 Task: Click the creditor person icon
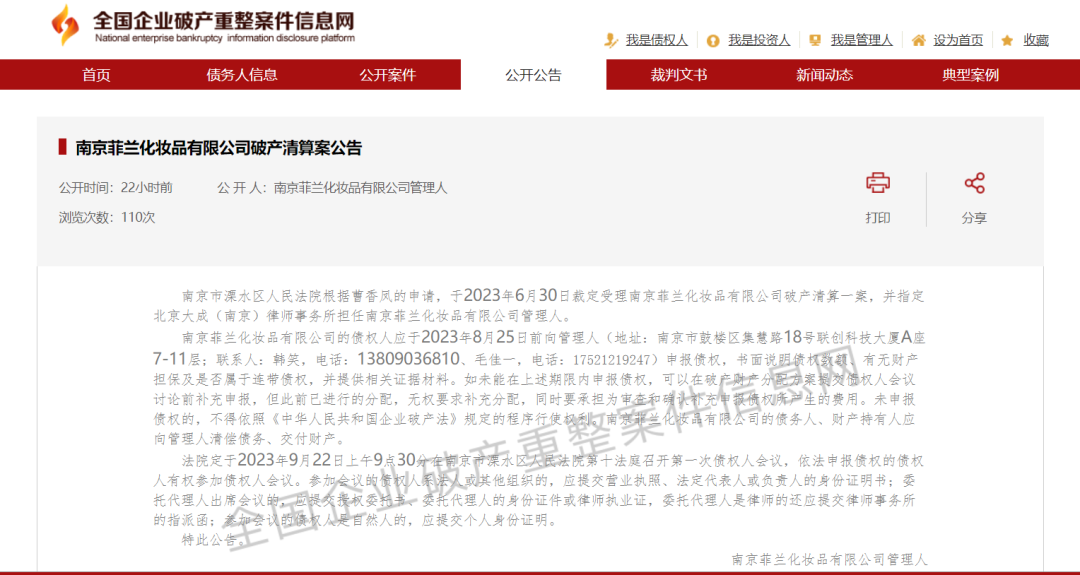click(611, 40)
